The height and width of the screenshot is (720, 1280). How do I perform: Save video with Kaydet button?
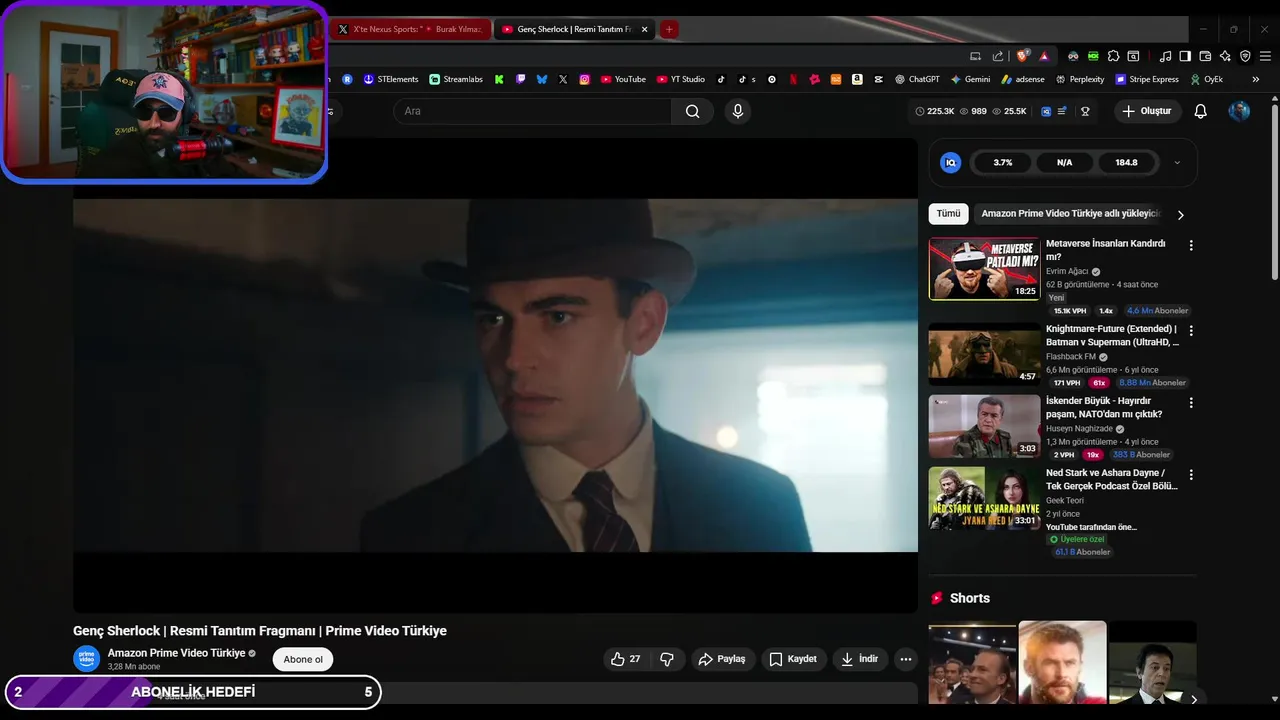coord(793,659)
